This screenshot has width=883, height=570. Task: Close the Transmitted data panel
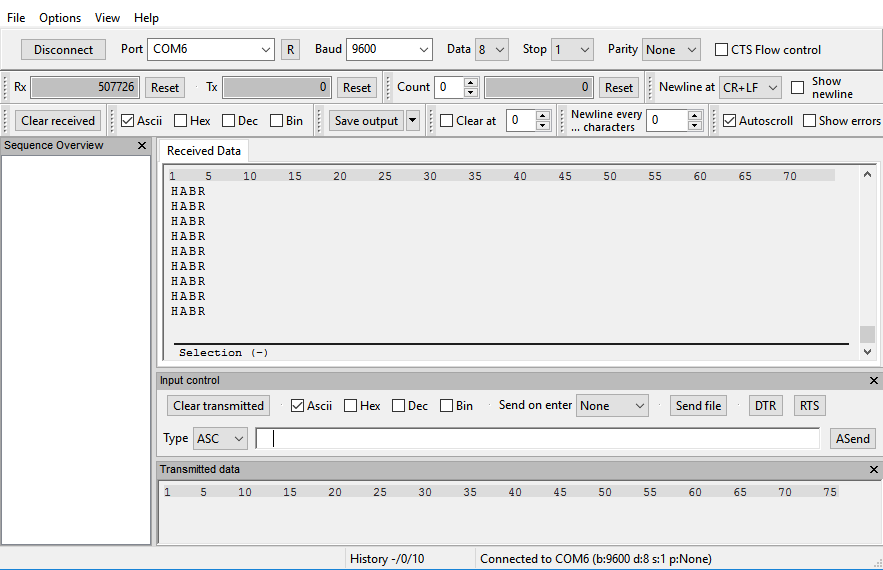pos(873,469)
